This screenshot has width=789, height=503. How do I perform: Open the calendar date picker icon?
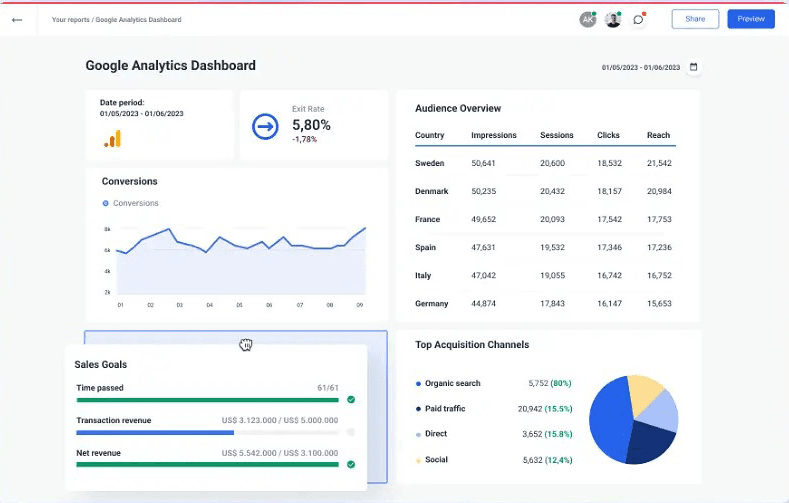click(x=694, y=67)
